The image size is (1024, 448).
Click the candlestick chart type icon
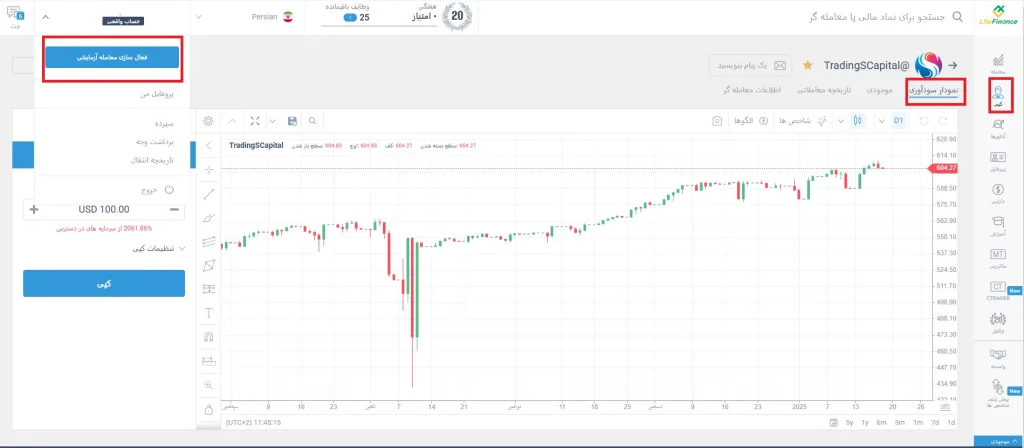tap(857, 121)
